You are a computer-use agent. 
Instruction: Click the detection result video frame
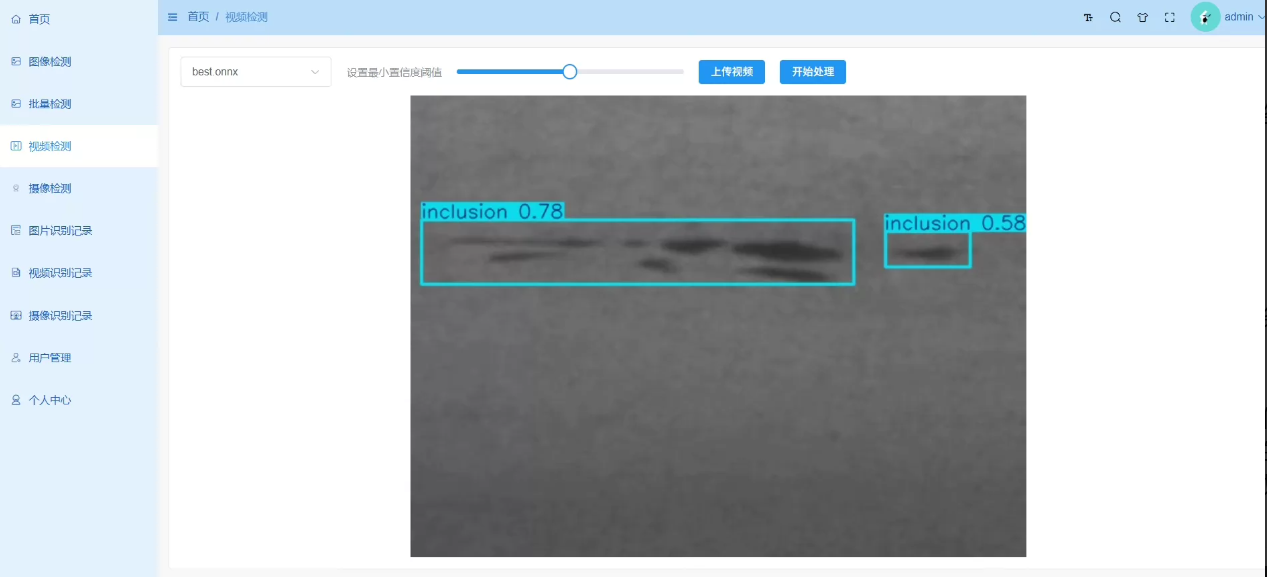click(x=718, y=326)
